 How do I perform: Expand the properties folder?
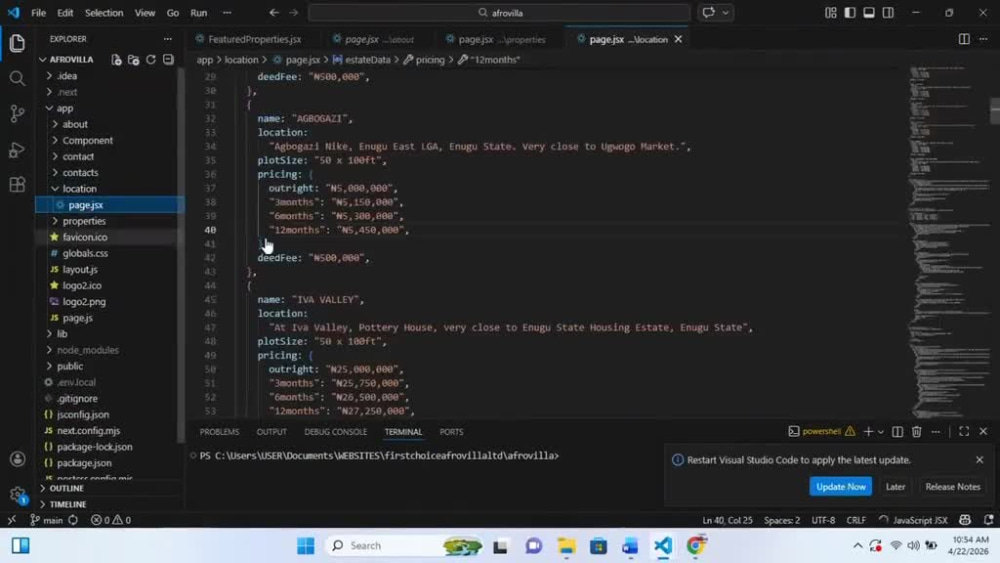(55, 221)
